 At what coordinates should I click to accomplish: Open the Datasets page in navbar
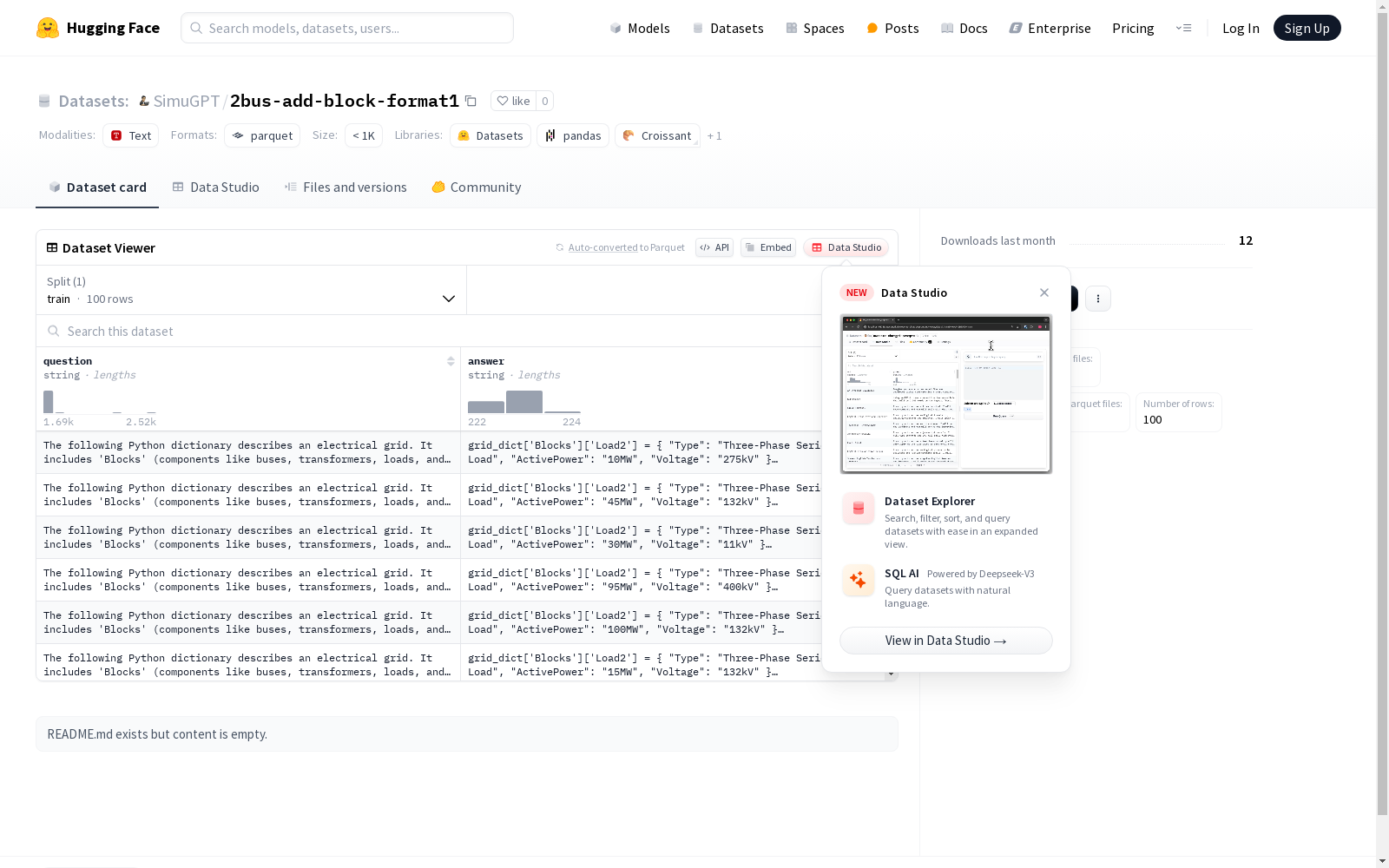click(727, 28)
